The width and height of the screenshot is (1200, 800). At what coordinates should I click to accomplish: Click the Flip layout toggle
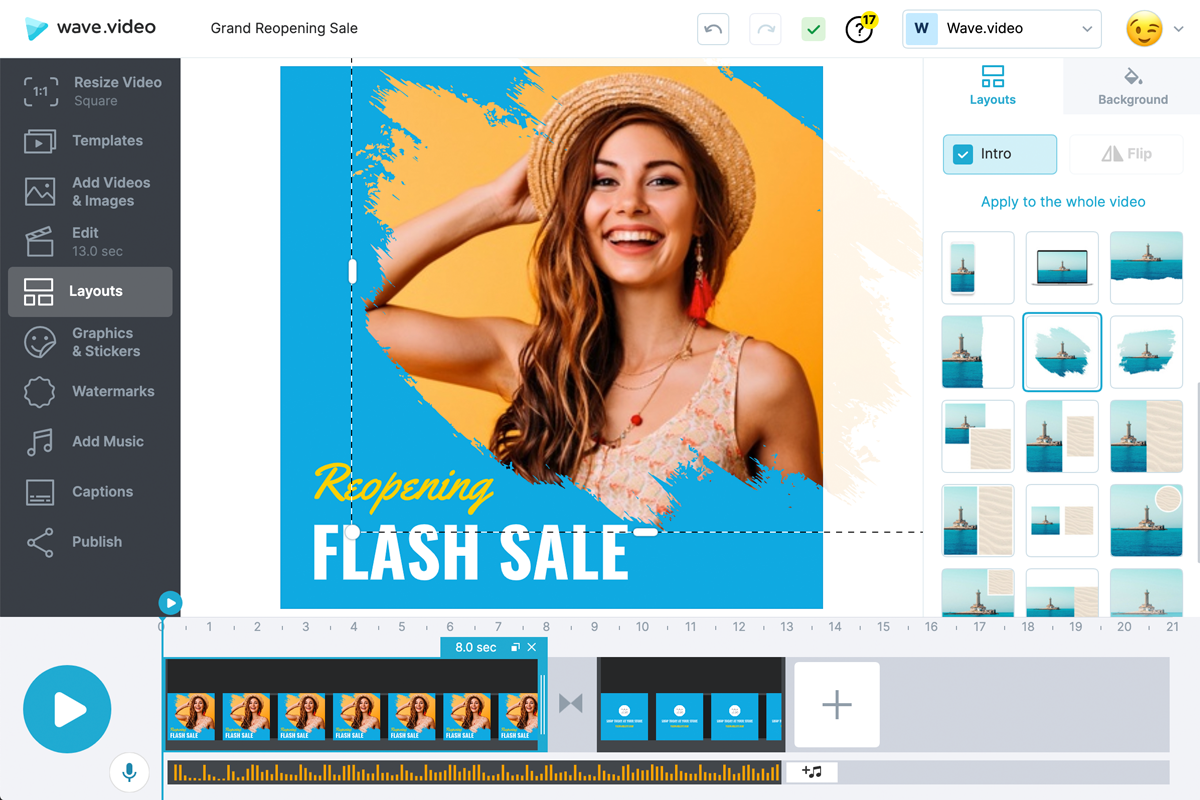click(x=1126, y=154)
